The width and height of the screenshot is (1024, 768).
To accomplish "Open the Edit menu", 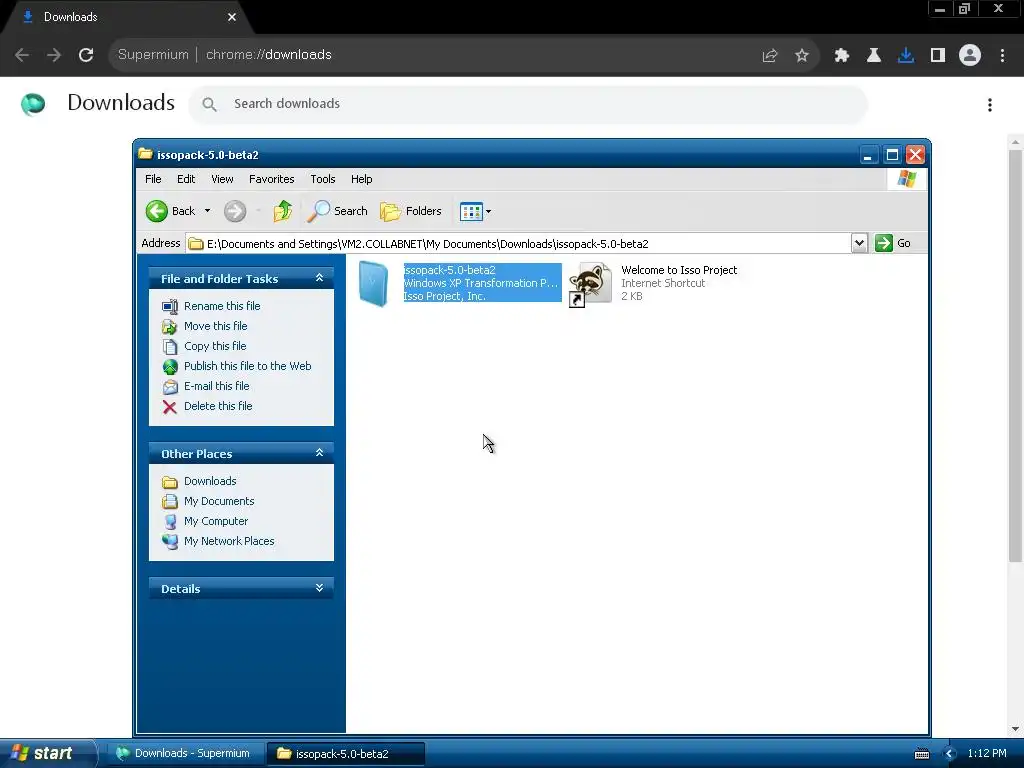I will point(186,179).
